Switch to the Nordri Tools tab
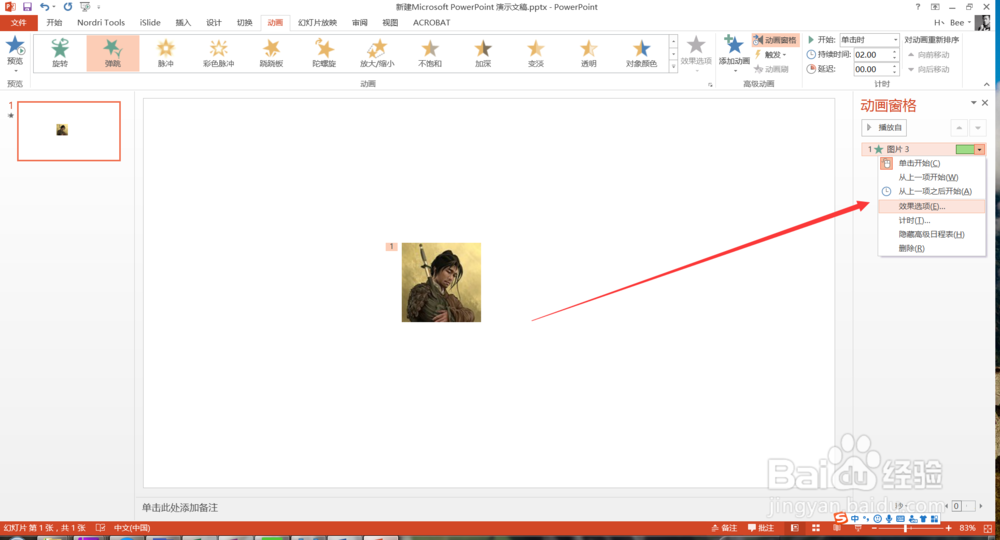The image size is (1000, 540). pyautogui.click(x=101, y=22)
